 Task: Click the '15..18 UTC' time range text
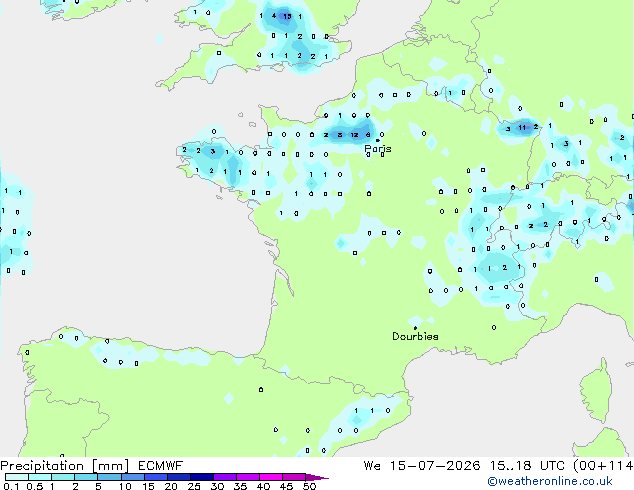click(x=527, y=466)
